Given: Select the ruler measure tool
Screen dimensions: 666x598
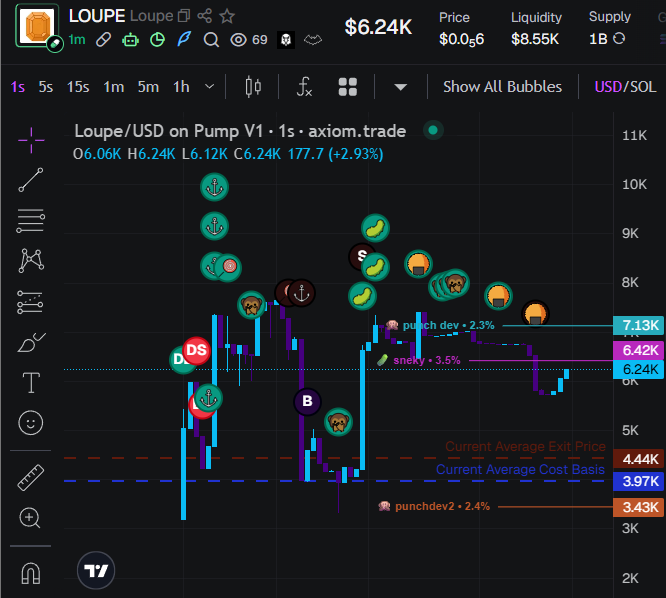Looking at the screenshot, I should tap(31, 477).
